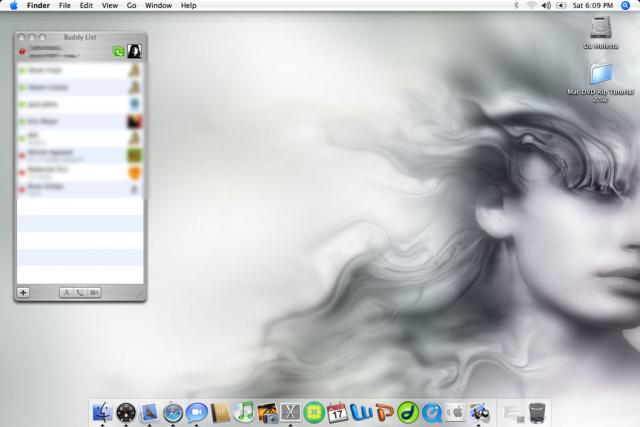Open Finder from the dock
The image size is (640, 427).
102,412
